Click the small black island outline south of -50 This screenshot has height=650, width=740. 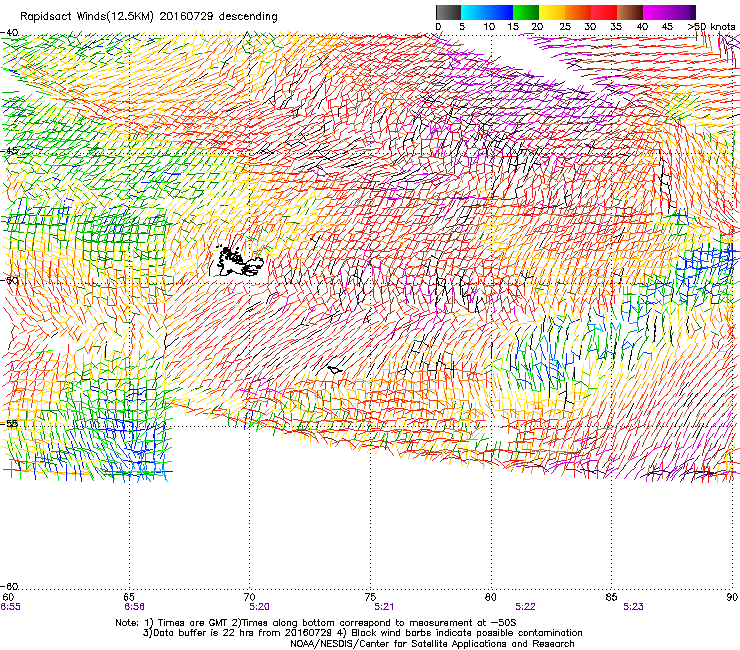335,370
